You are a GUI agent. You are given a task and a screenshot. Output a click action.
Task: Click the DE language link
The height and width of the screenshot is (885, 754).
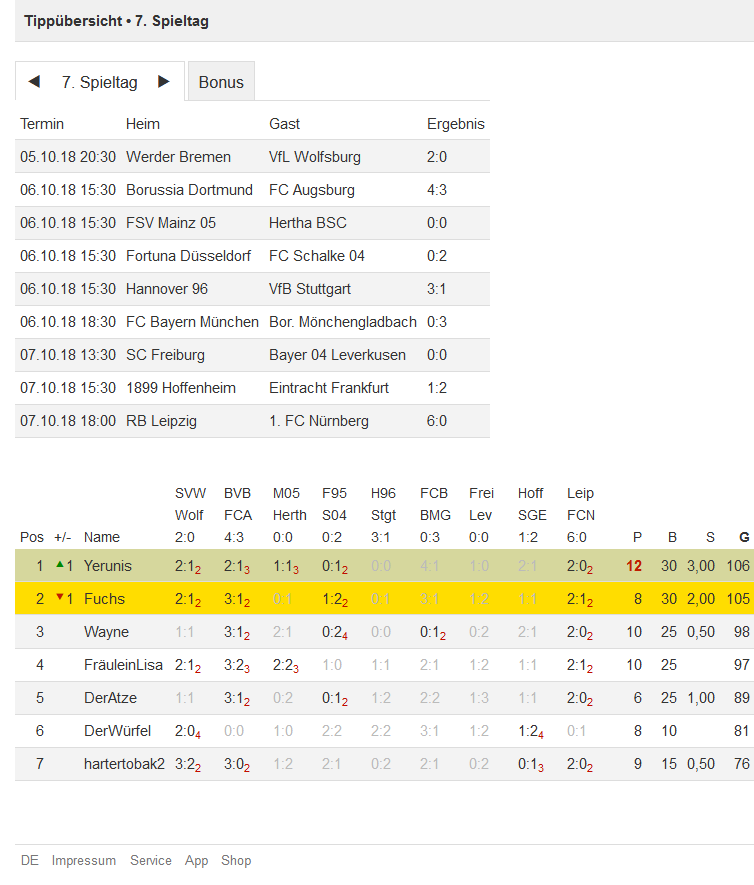pos(29,860)
